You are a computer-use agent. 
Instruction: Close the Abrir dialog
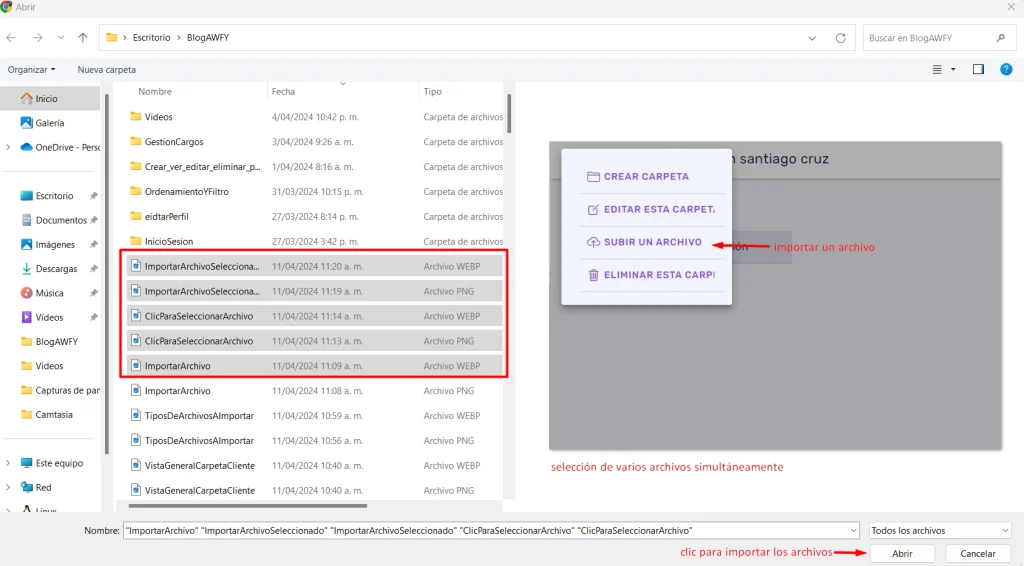[1011, 7]
